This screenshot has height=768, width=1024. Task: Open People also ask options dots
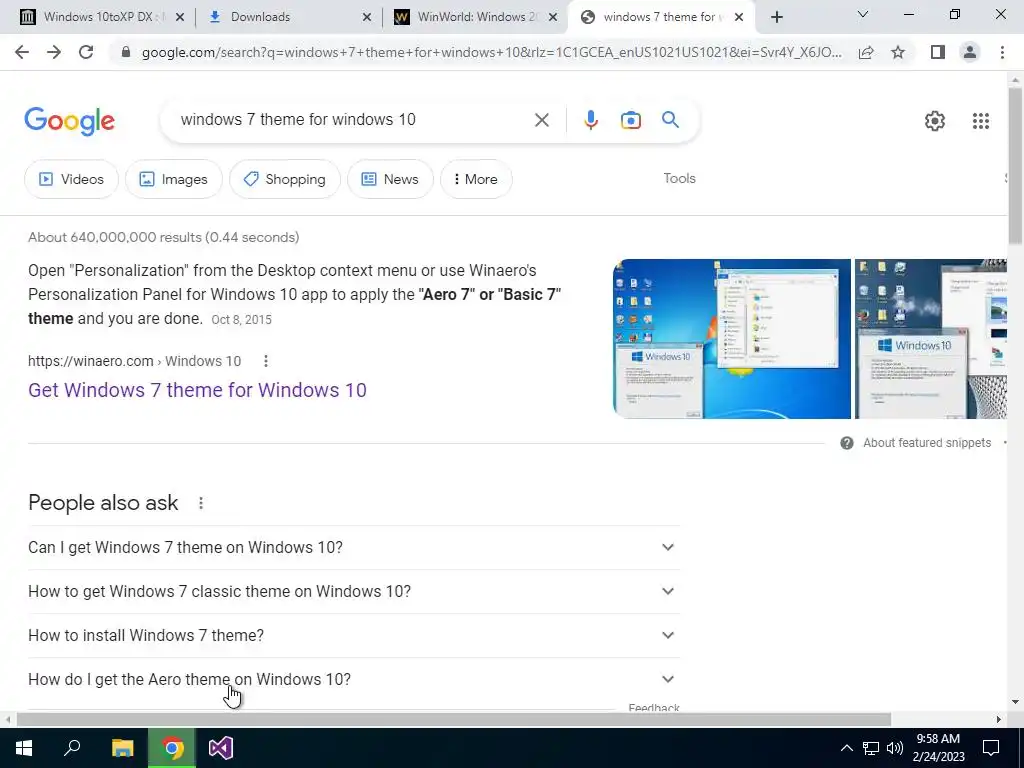pyautogui.click(x=201, y=503)
